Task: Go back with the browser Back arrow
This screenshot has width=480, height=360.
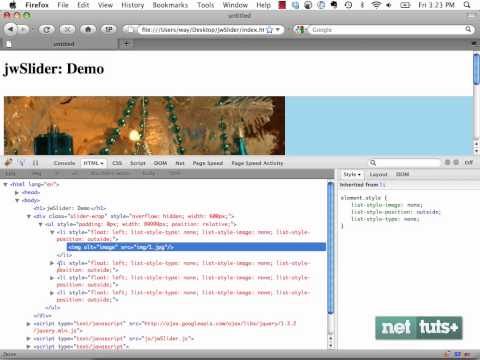Action: tap(11, 29)
